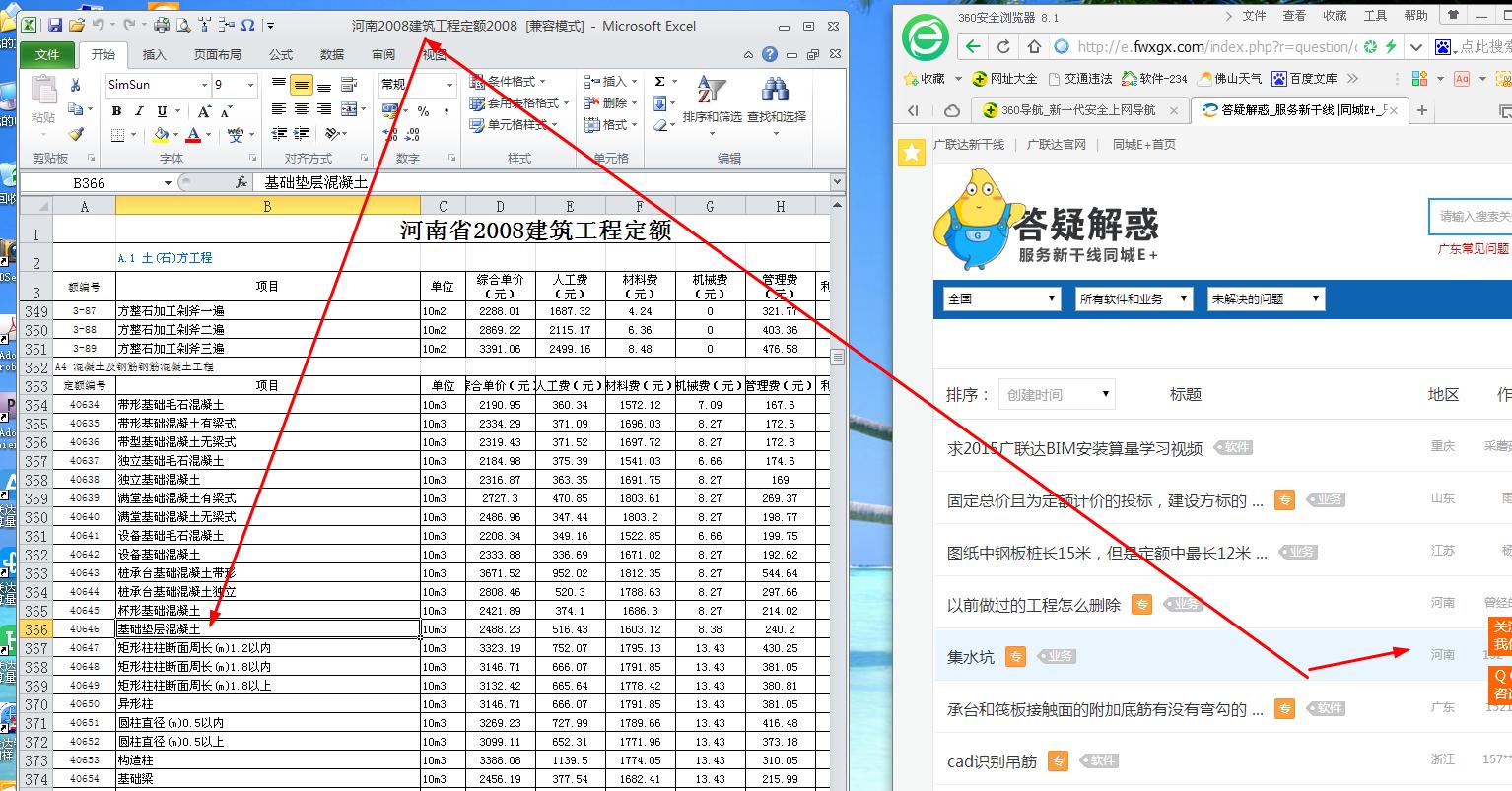Apply yellow fill color bucket
Screen dimensions: 1512x791
161,135
